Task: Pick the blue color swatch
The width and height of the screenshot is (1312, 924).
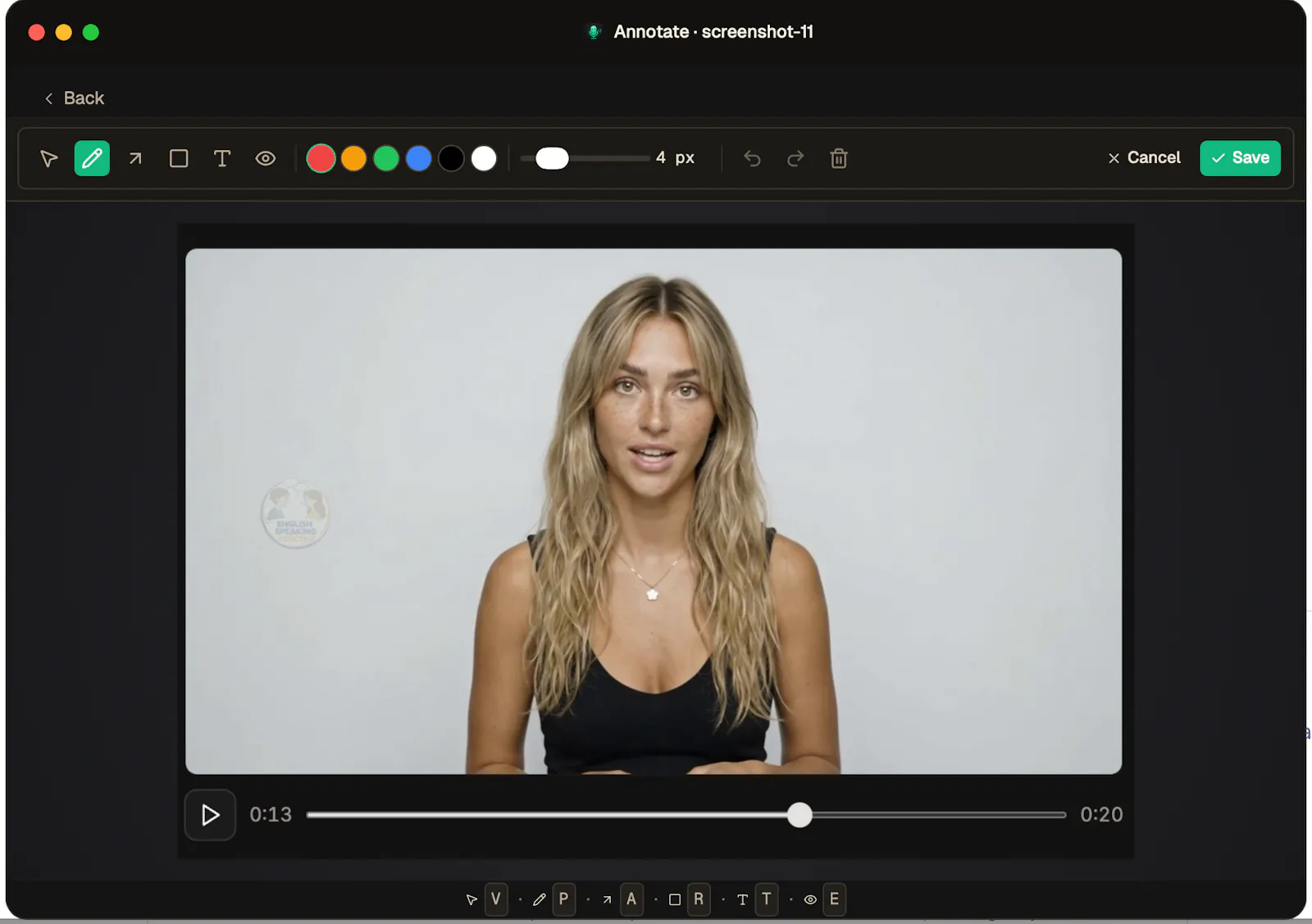Action: click(x=419, y=158)
